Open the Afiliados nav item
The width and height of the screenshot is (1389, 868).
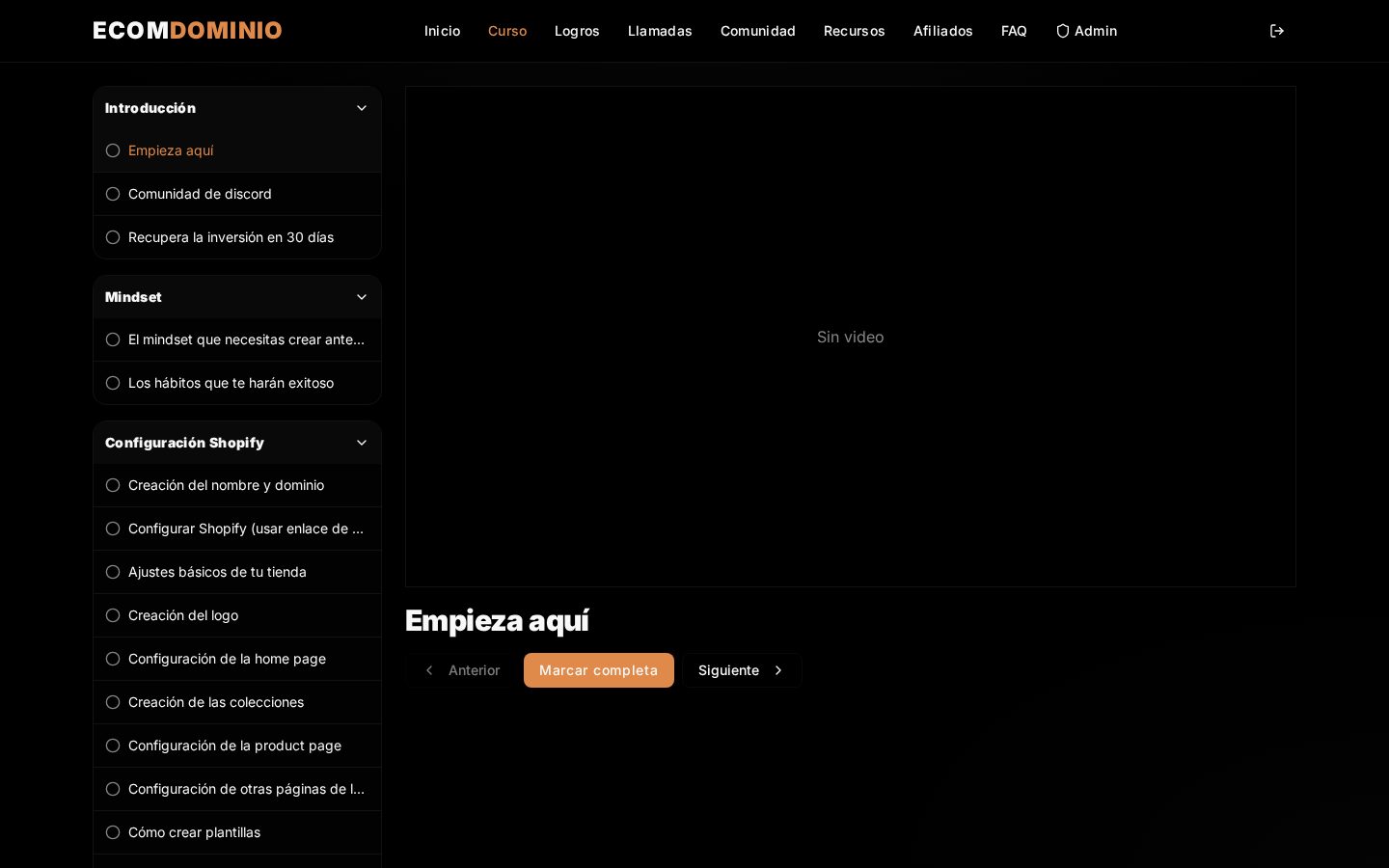pyautogui.click(x=943, y=31)
